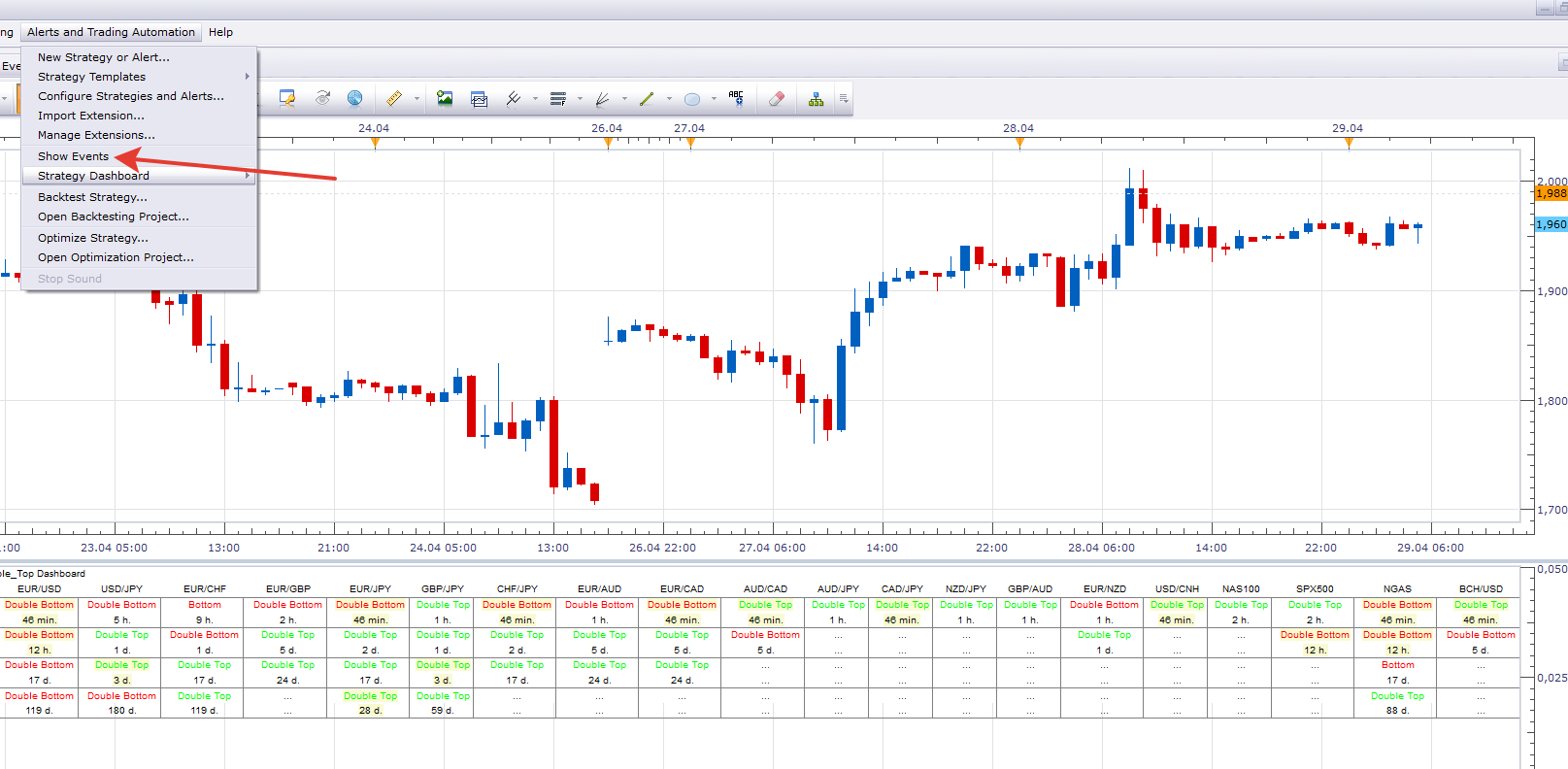Select the Fibonacci retracement levels tool

coord(558,98)
